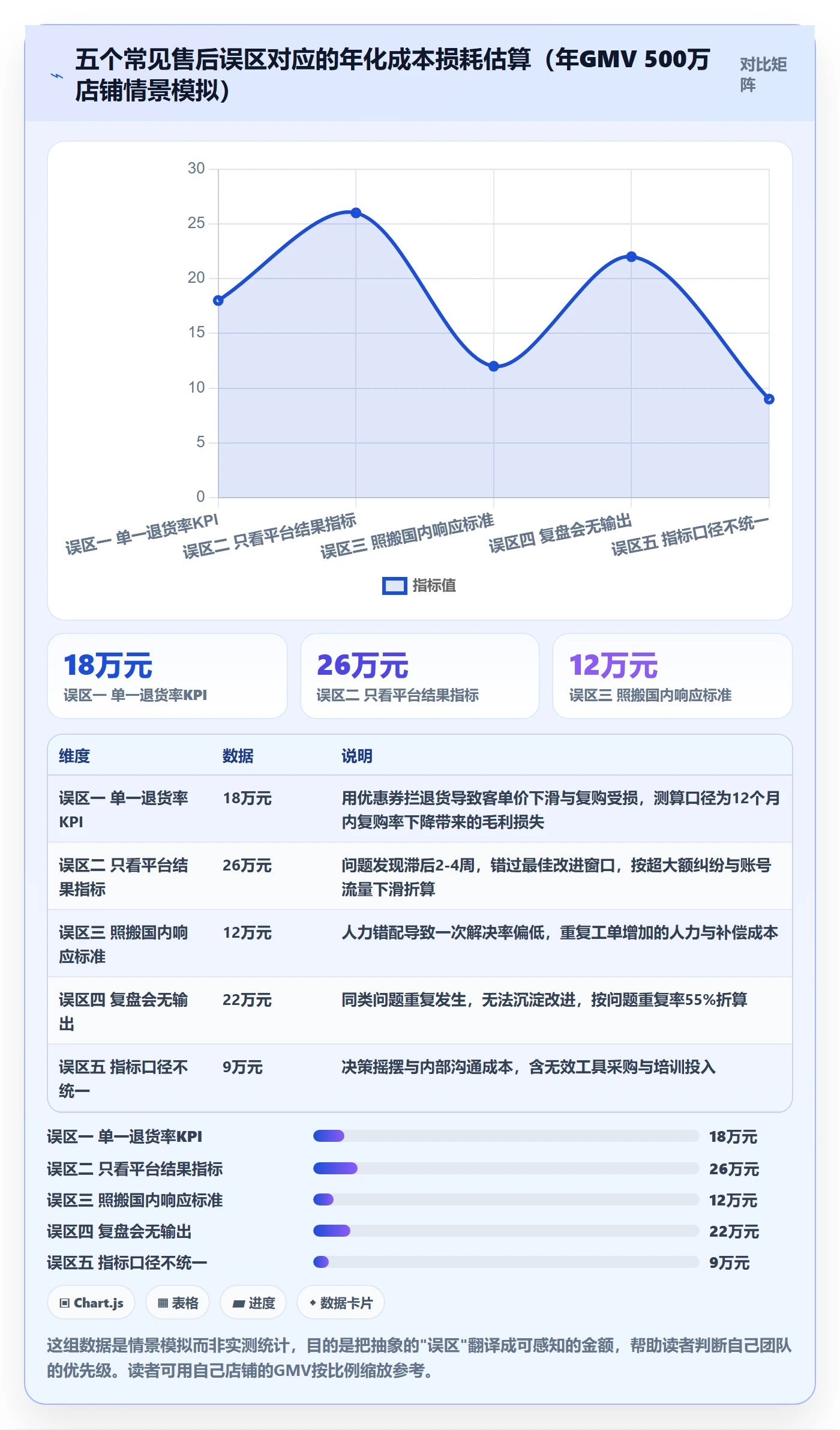Click the 指标值 legend label
The width and height of the screenshot is (840, 1430).
(434, 586)
